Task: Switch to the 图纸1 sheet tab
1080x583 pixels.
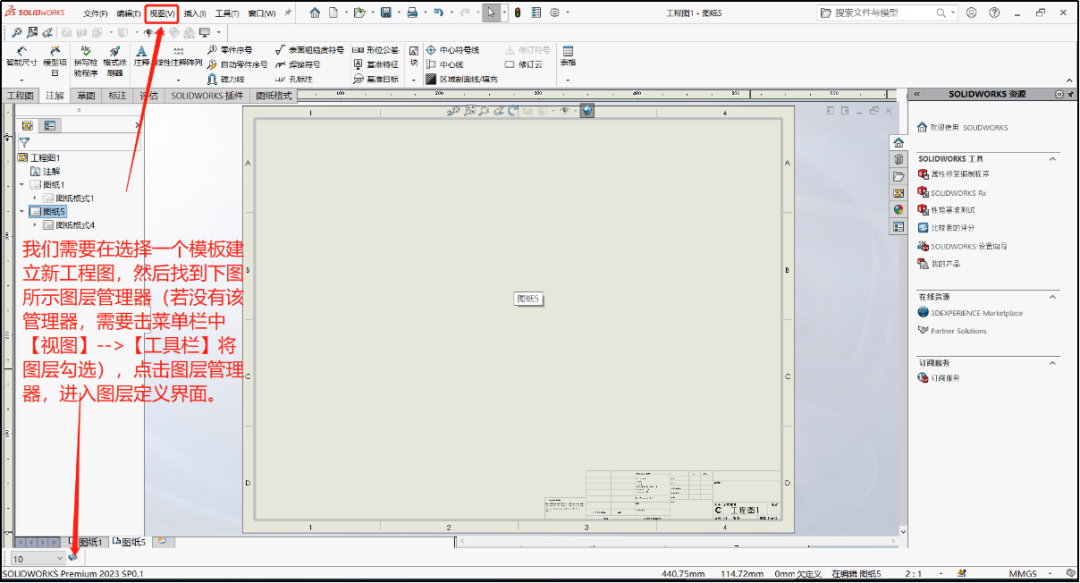Action: pos(91,542)
